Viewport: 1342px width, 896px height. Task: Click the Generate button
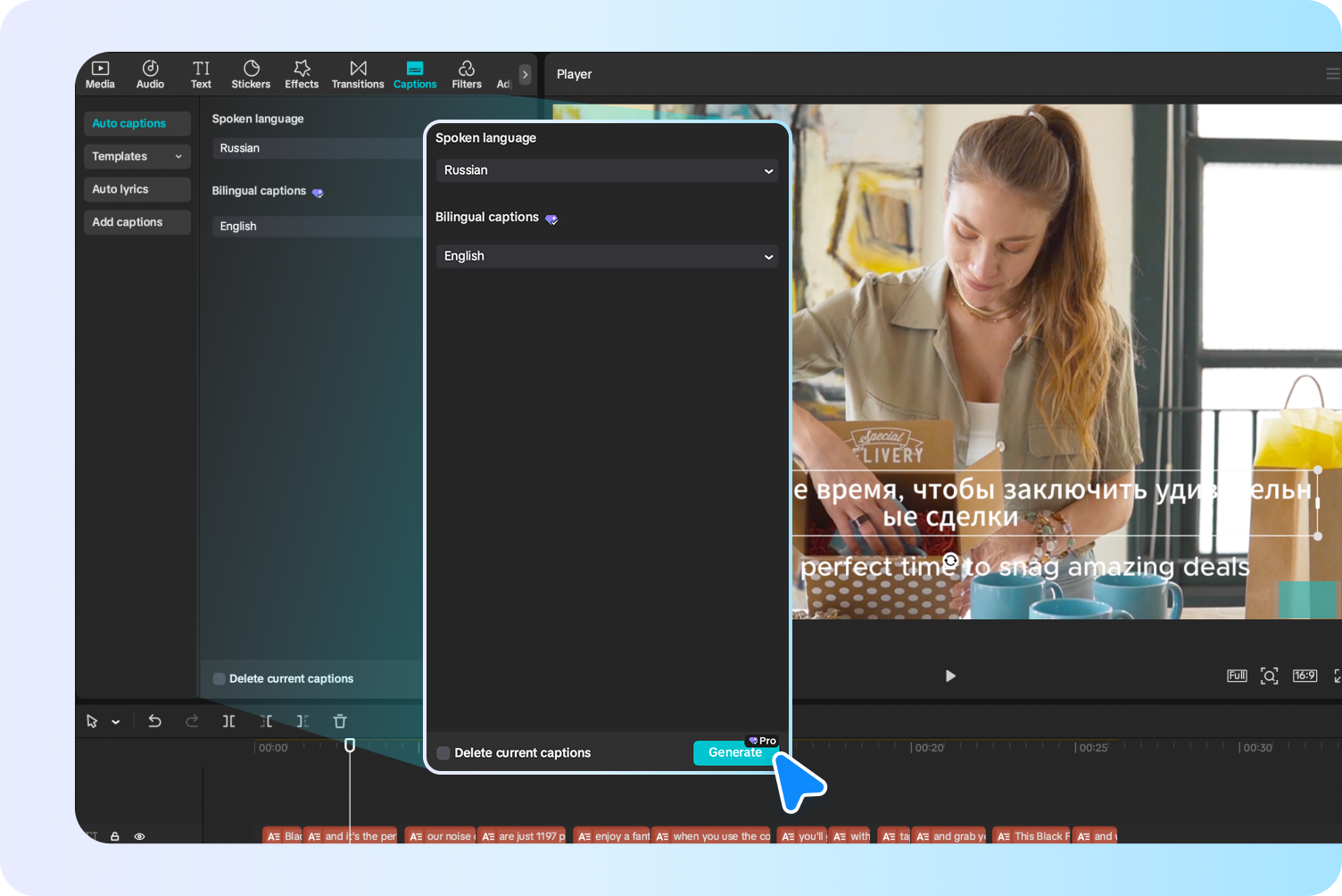click(735, 752)
